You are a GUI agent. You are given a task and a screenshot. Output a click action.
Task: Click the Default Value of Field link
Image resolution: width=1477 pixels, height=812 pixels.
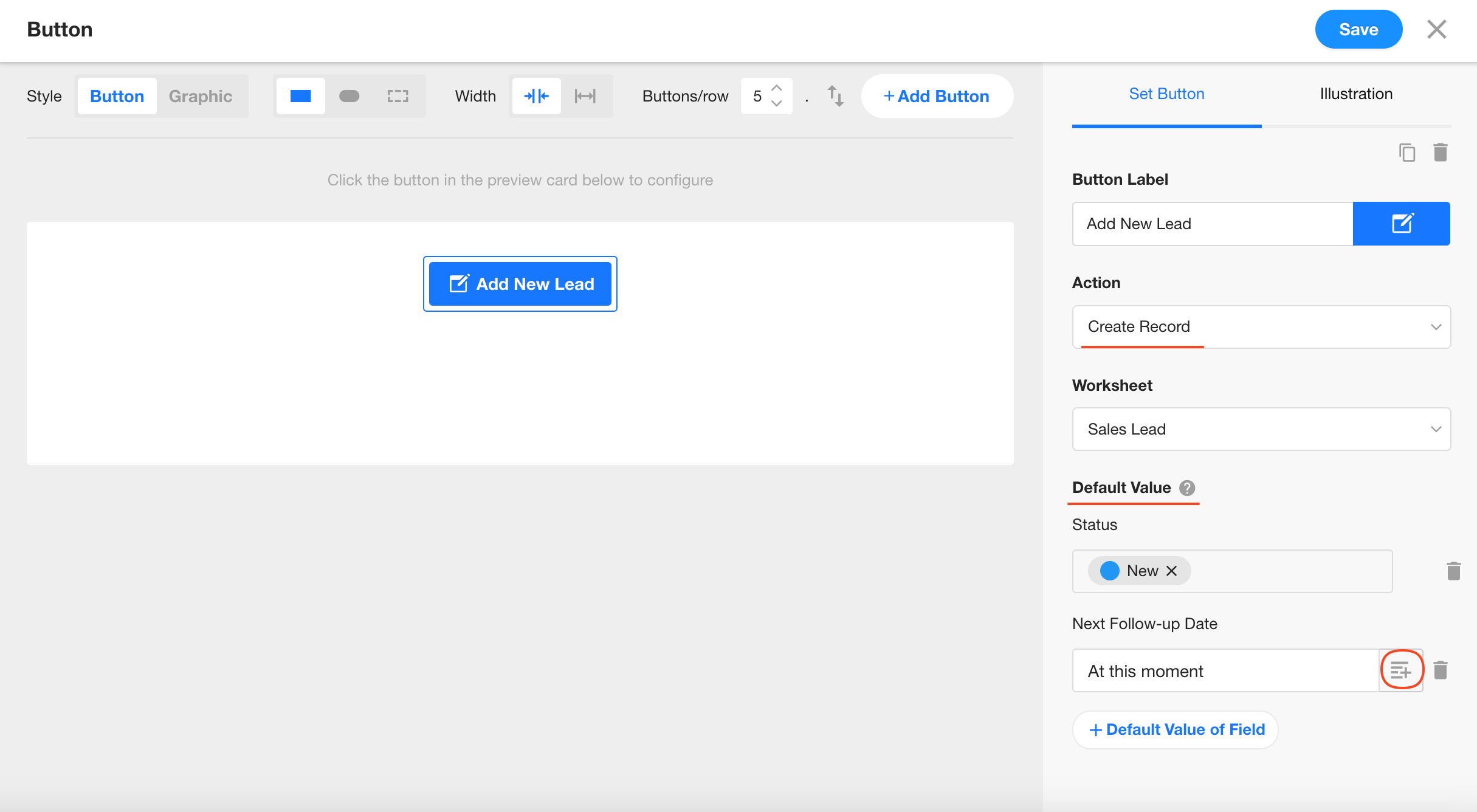click(x=1176, y=729)
